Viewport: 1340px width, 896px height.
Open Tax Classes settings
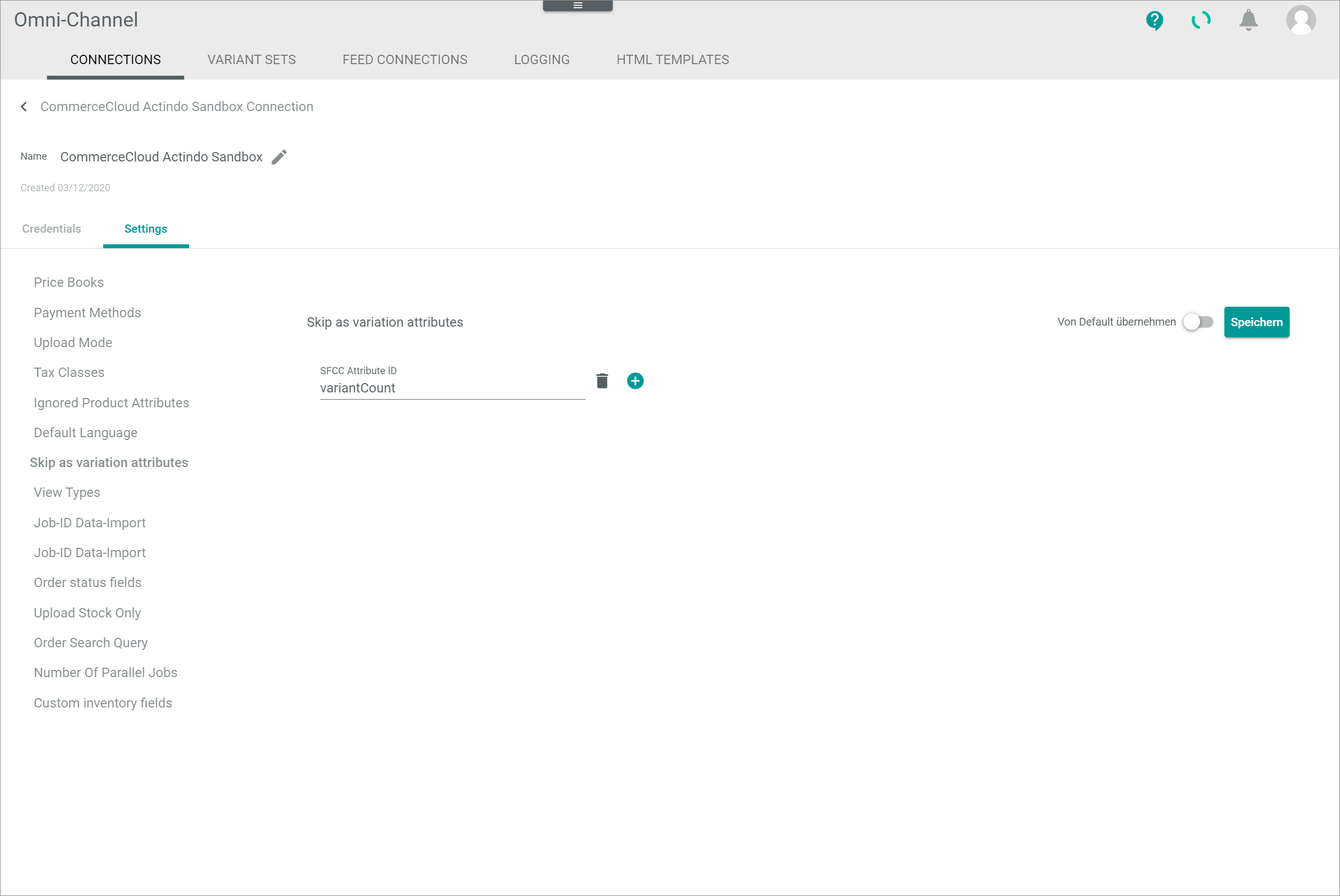click(69, 373)
